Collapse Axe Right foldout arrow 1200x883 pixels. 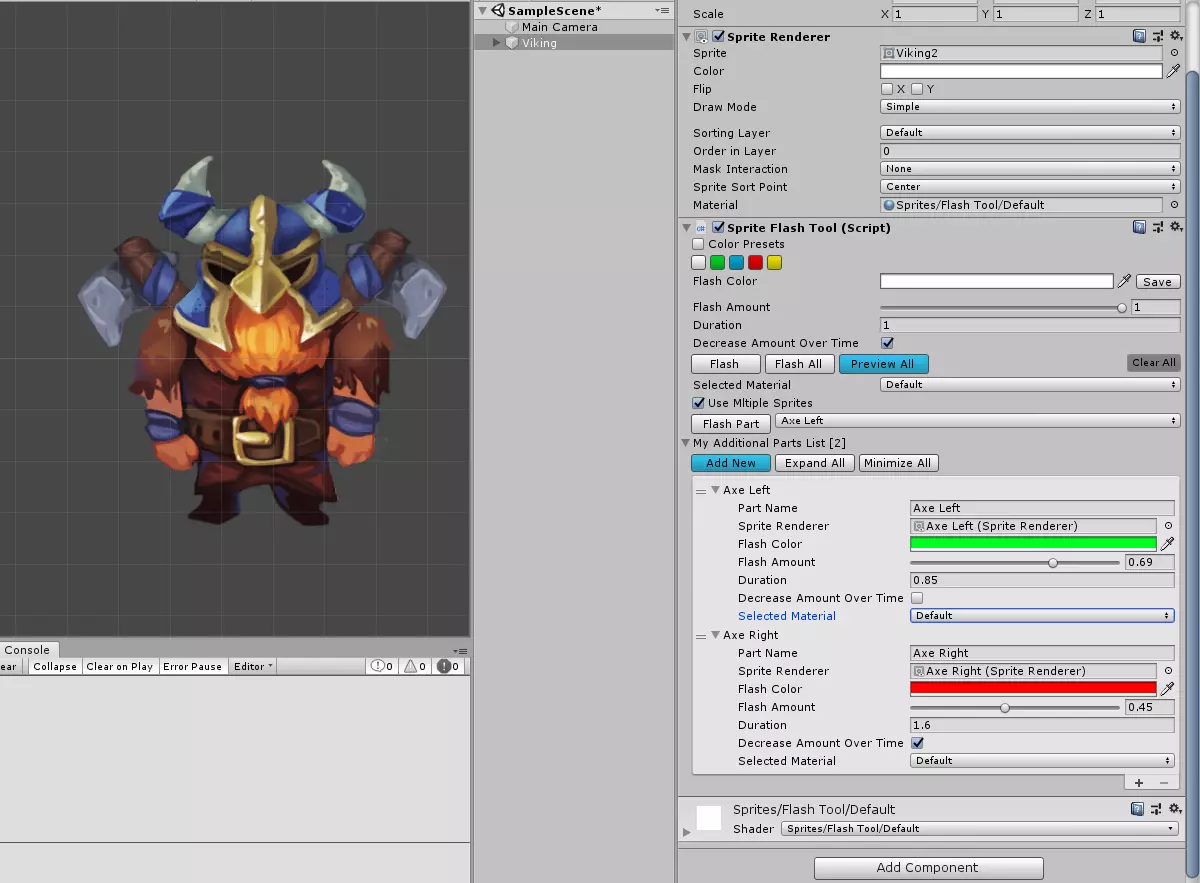coord(716,635)
